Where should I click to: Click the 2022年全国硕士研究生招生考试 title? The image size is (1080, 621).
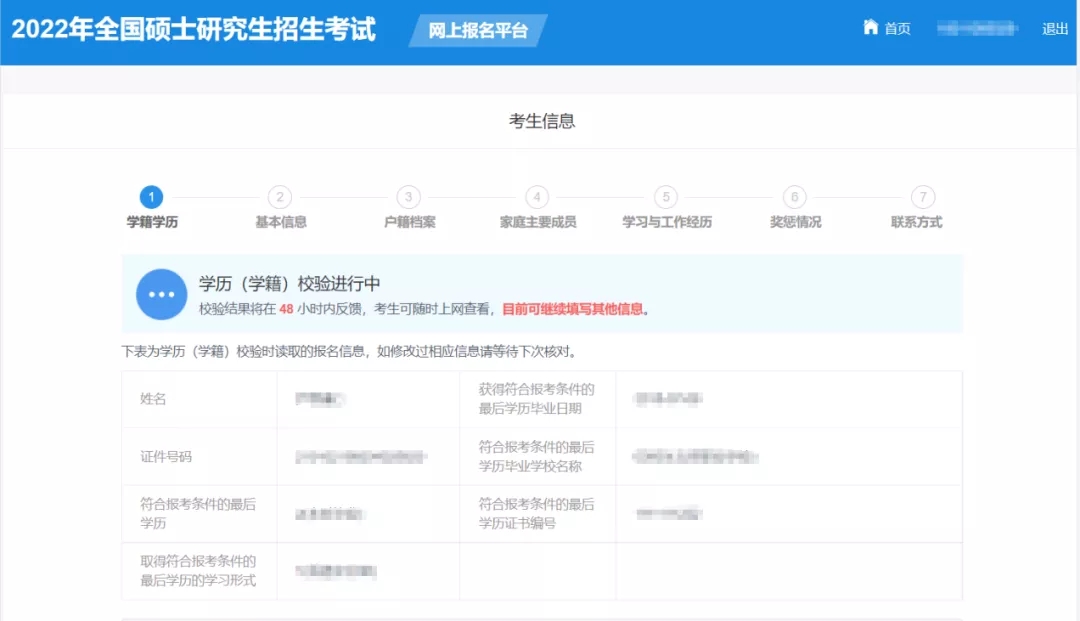[x=194, y=29]
